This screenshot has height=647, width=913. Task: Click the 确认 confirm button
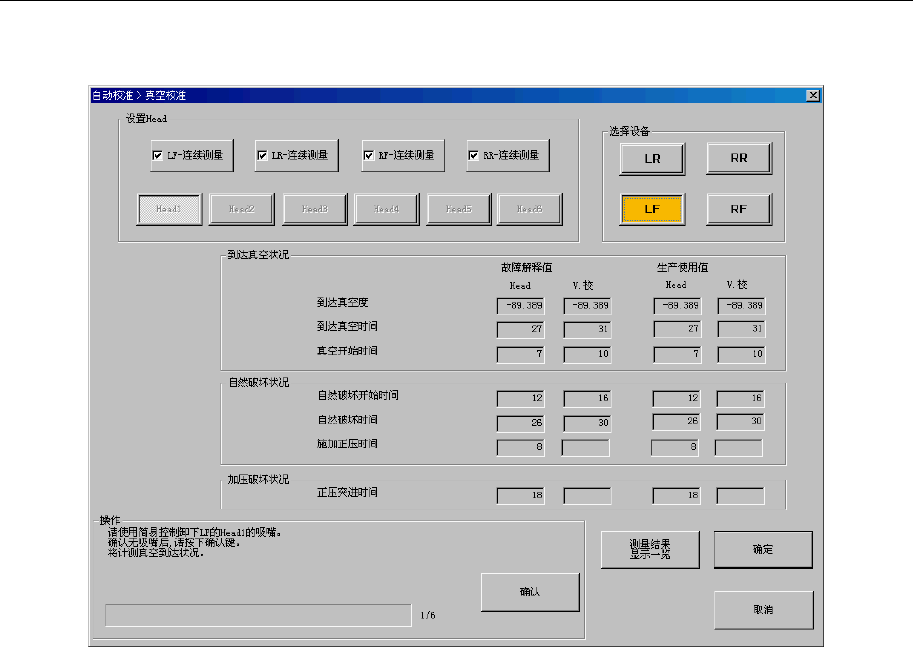530,592
